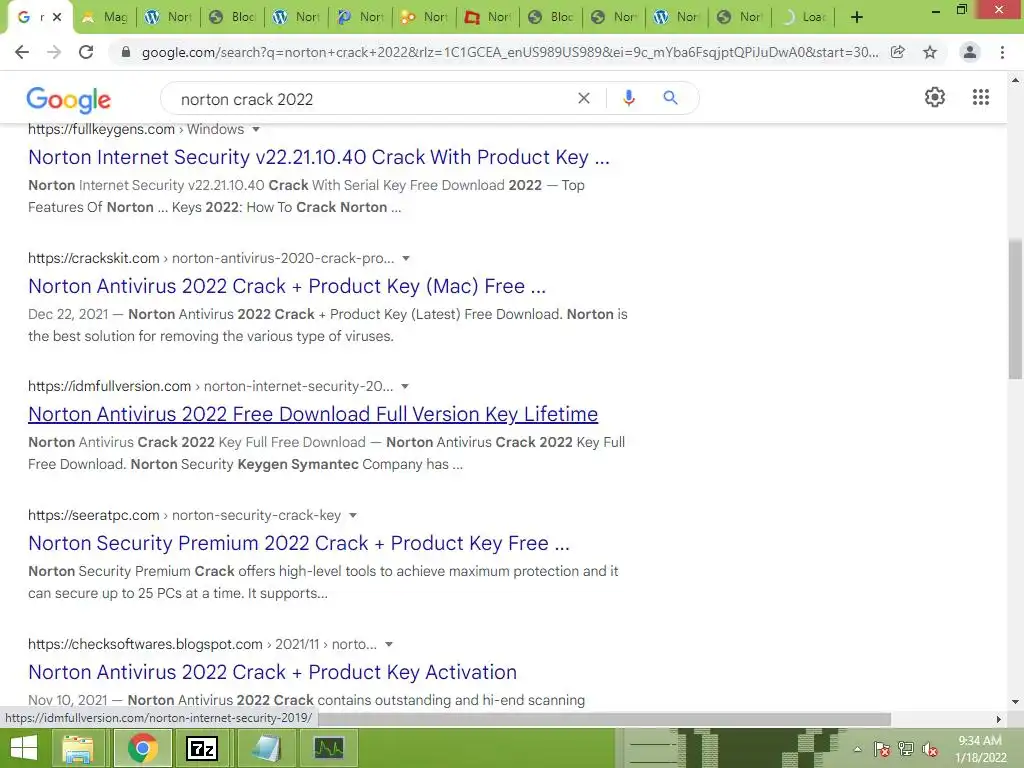Expand options arrow for checksoftwares.blogspot.com result
This screenshot has width=1024, height=768.
389,645
